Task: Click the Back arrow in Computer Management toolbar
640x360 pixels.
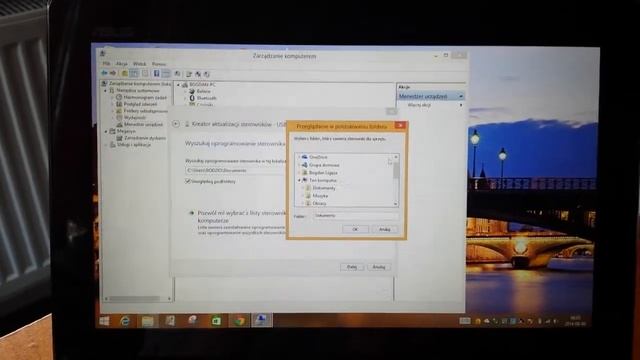Action: [x=104, y=73]
